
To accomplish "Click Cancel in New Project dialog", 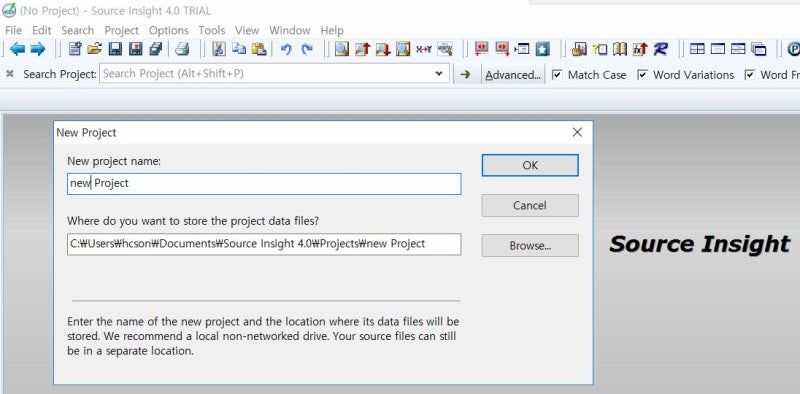I will (530, 205).
